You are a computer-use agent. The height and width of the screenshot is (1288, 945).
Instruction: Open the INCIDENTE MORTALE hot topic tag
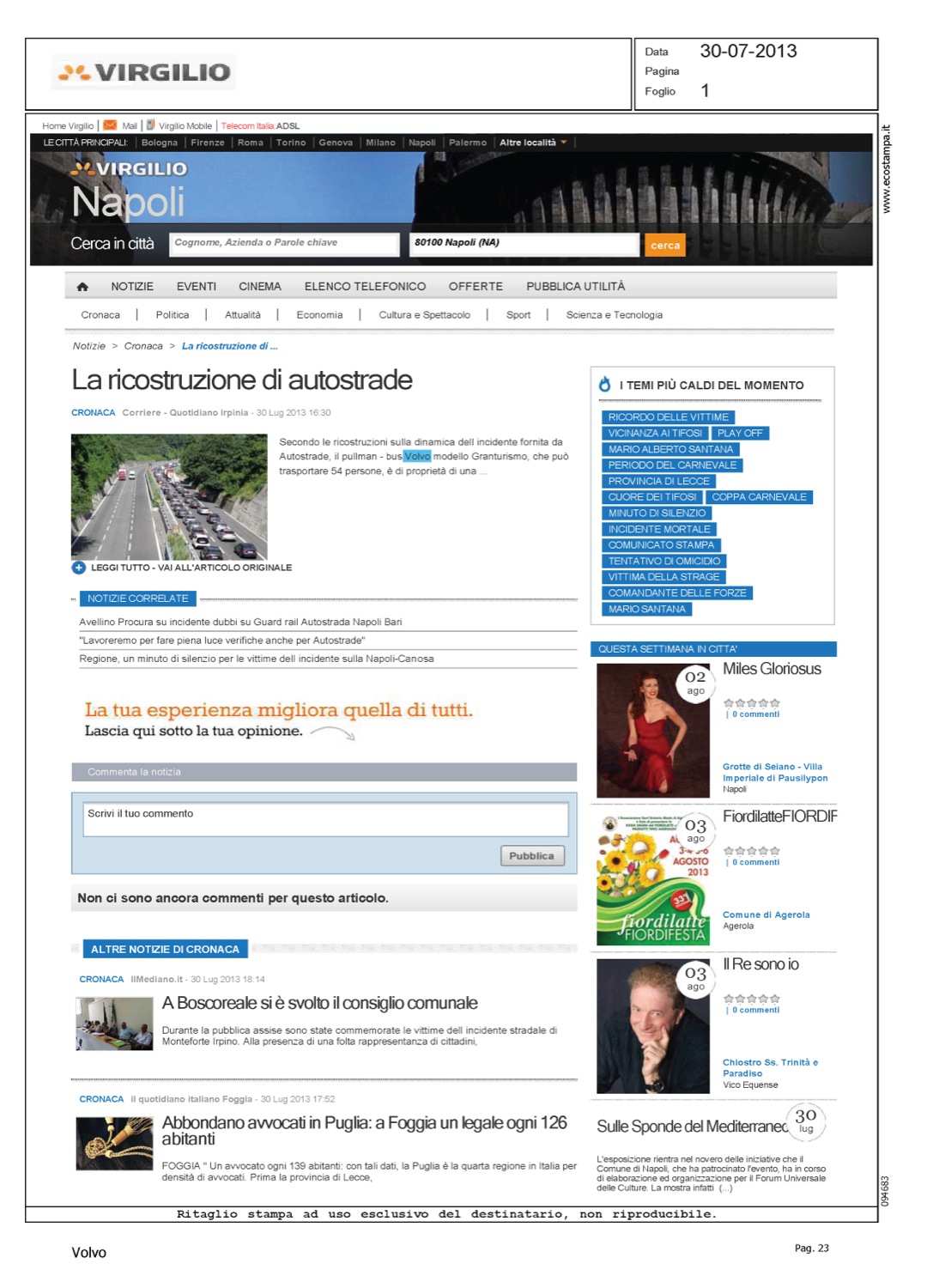point(658,529)
